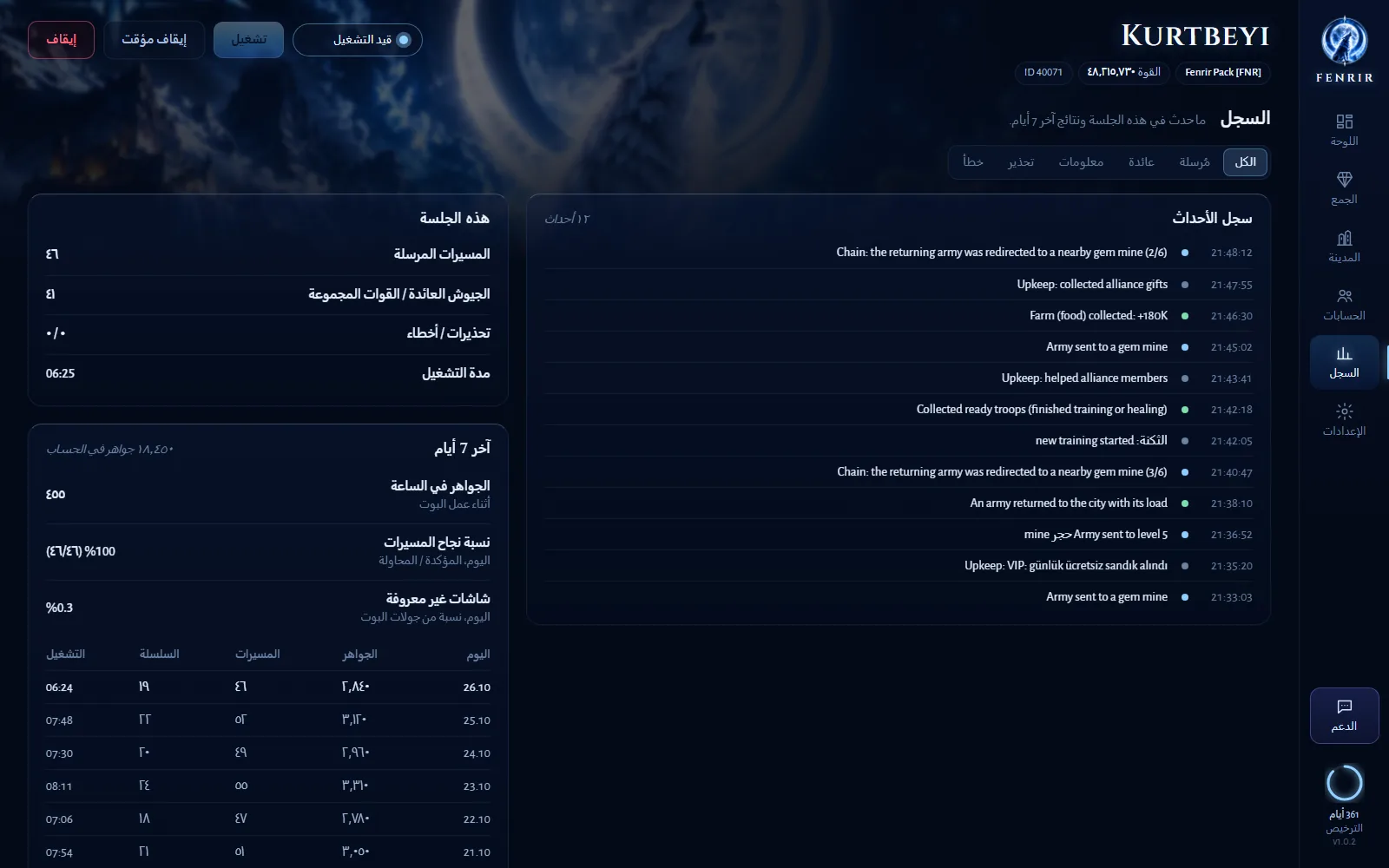The image size is (1389, 868).
Task: Select the مُرسلة sent filter tab
Action: click(x=1194, y=162)
